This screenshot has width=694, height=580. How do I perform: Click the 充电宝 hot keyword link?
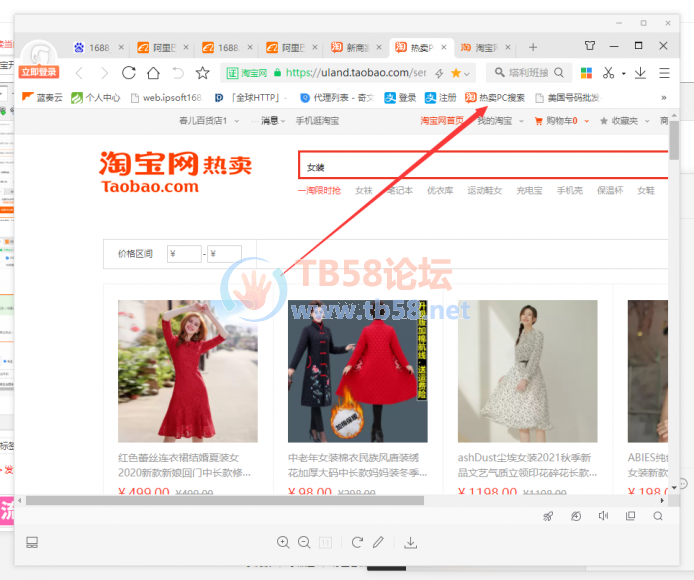pos(529,190)
